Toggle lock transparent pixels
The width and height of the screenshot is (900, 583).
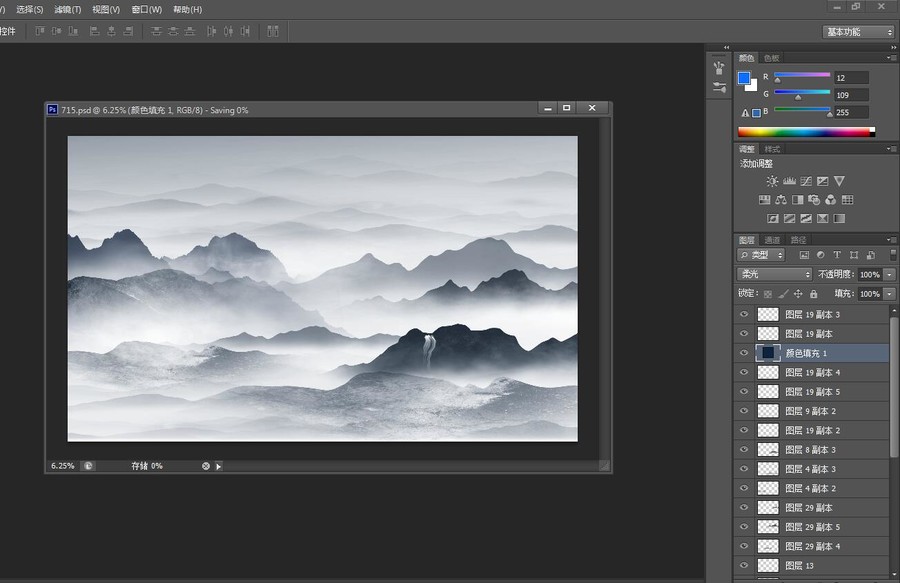(768, 294)
